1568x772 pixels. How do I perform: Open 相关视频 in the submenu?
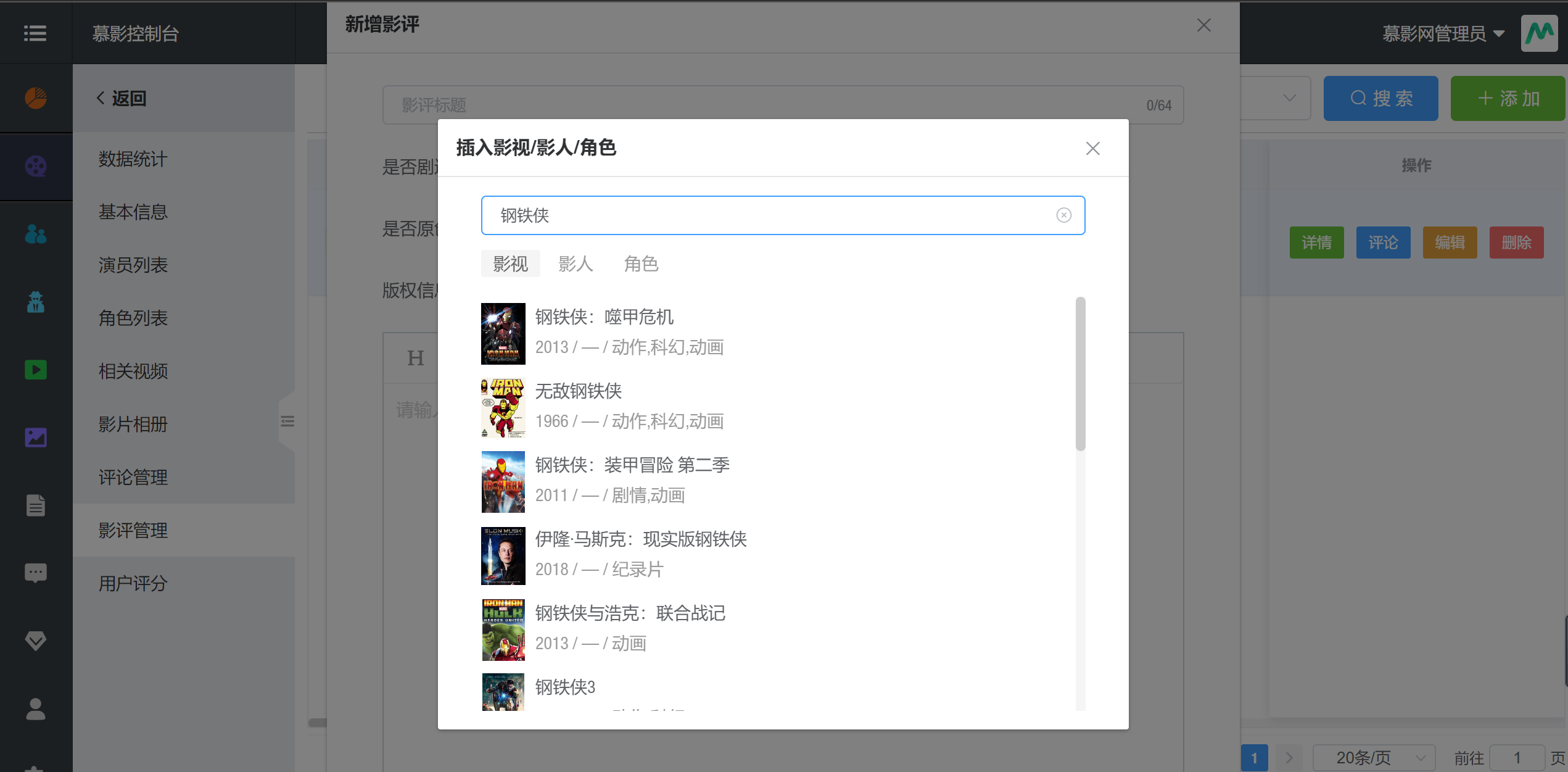tap(184, 371)
